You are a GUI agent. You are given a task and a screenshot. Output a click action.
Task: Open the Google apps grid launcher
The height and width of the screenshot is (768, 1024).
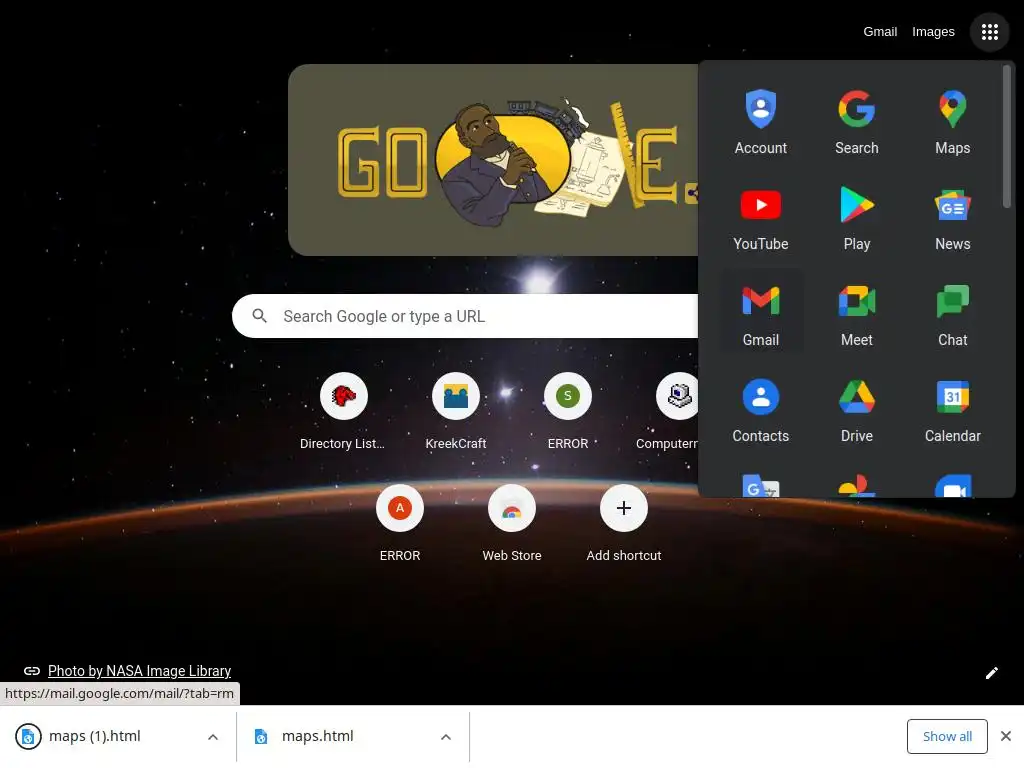pyautogui.click(x=989, y=31)
